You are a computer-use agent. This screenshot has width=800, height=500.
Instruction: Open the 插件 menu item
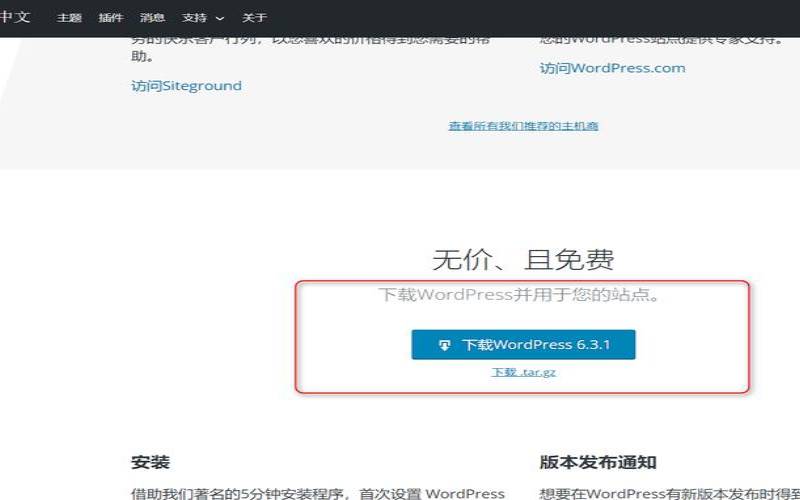(x=111, y=18)
